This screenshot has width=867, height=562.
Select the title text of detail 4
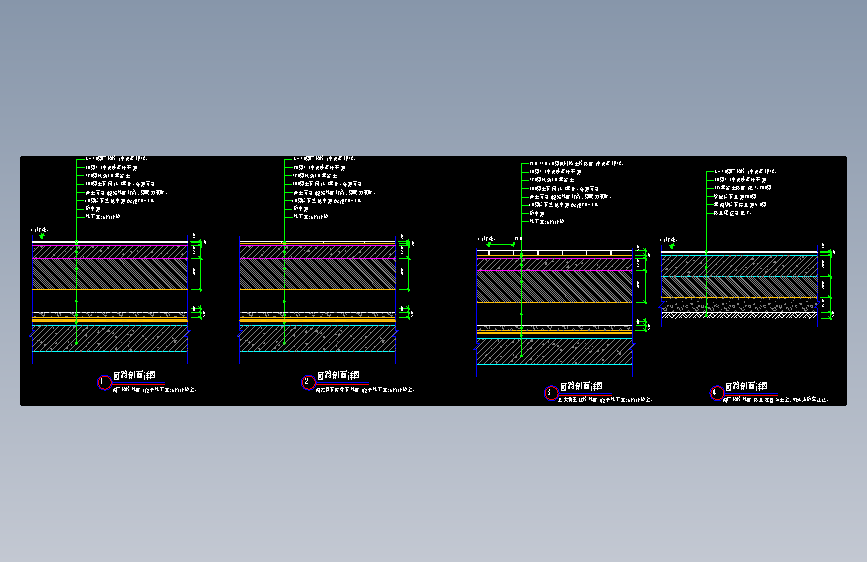pyautogui.click(x=746, y=386)
